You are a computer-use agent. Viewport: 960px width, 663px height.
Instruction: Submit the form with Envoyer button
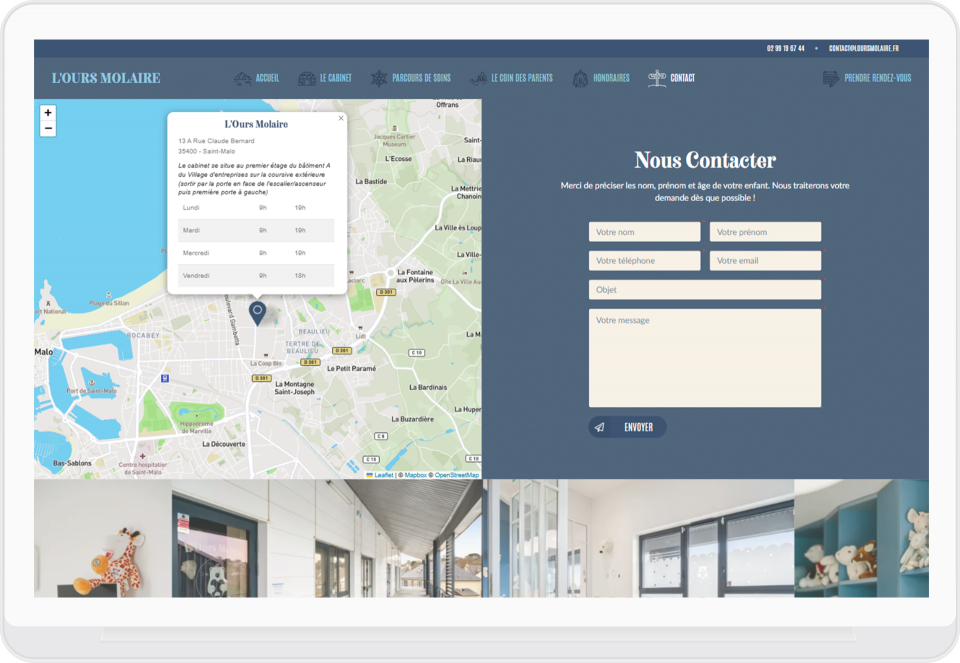628,427
